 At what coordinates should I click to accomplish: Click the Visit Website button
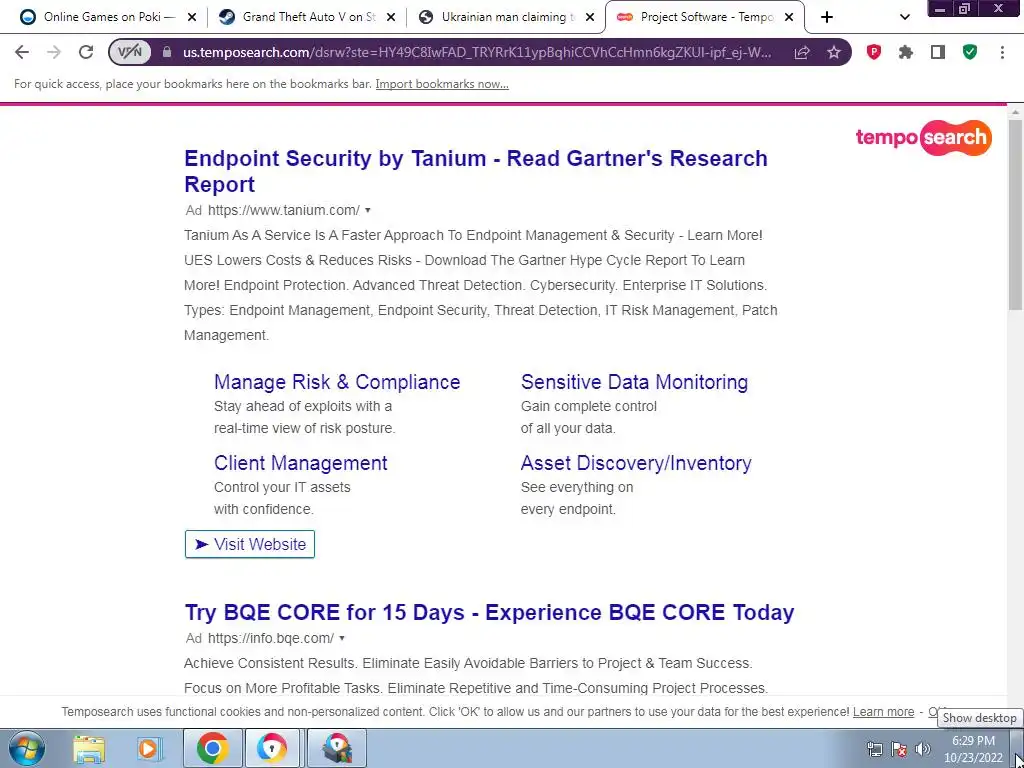[x=249, y=544]
